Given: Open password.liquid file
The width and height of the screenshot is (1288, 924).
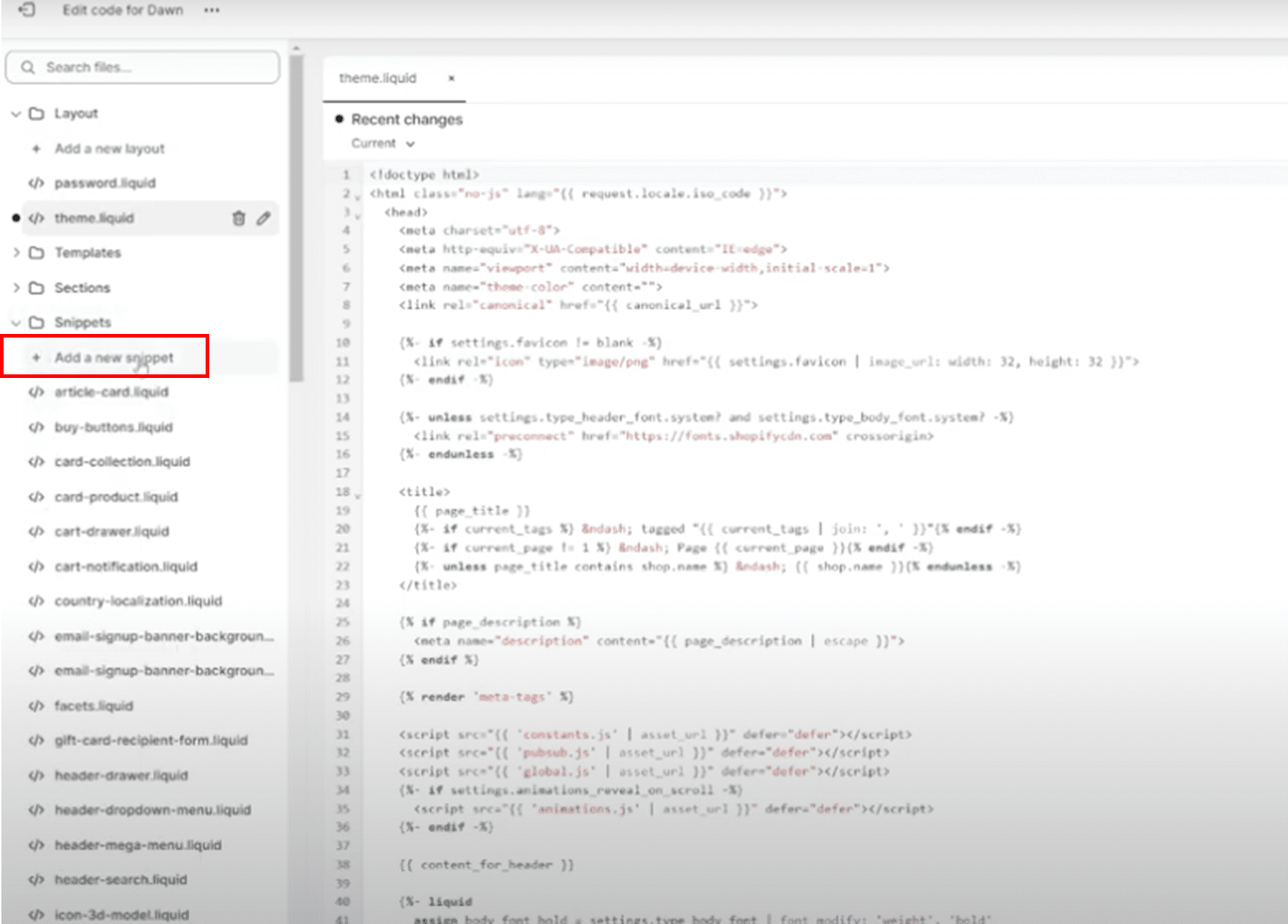Looking at the screenshot, I should [105, 183].
